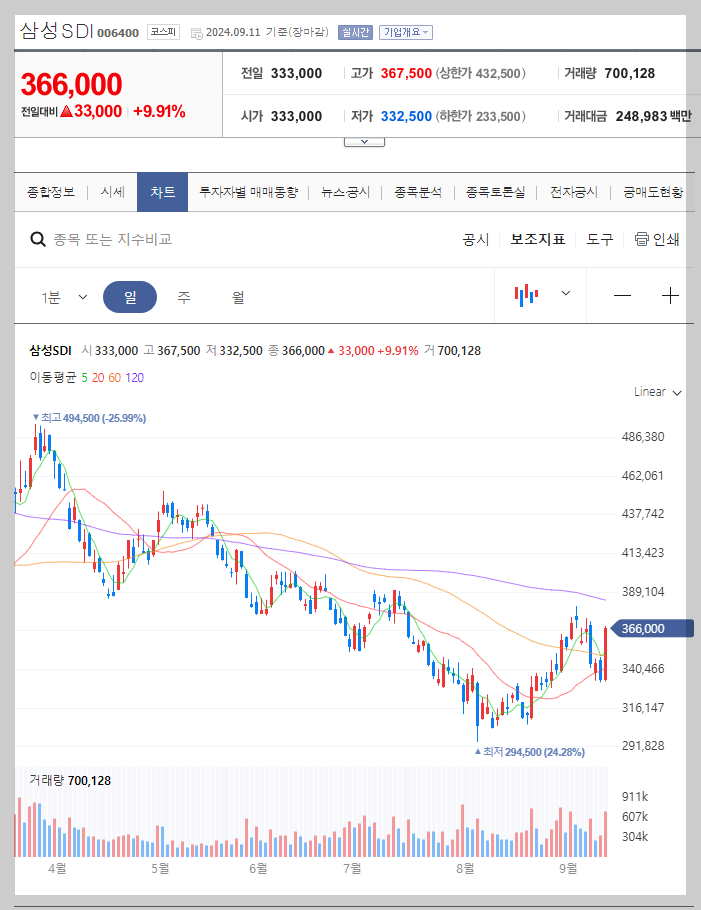The width and height of the screenshot is (701, 910).
Task: Switch to the 종목분석 tab
Action: coord(417,190)
